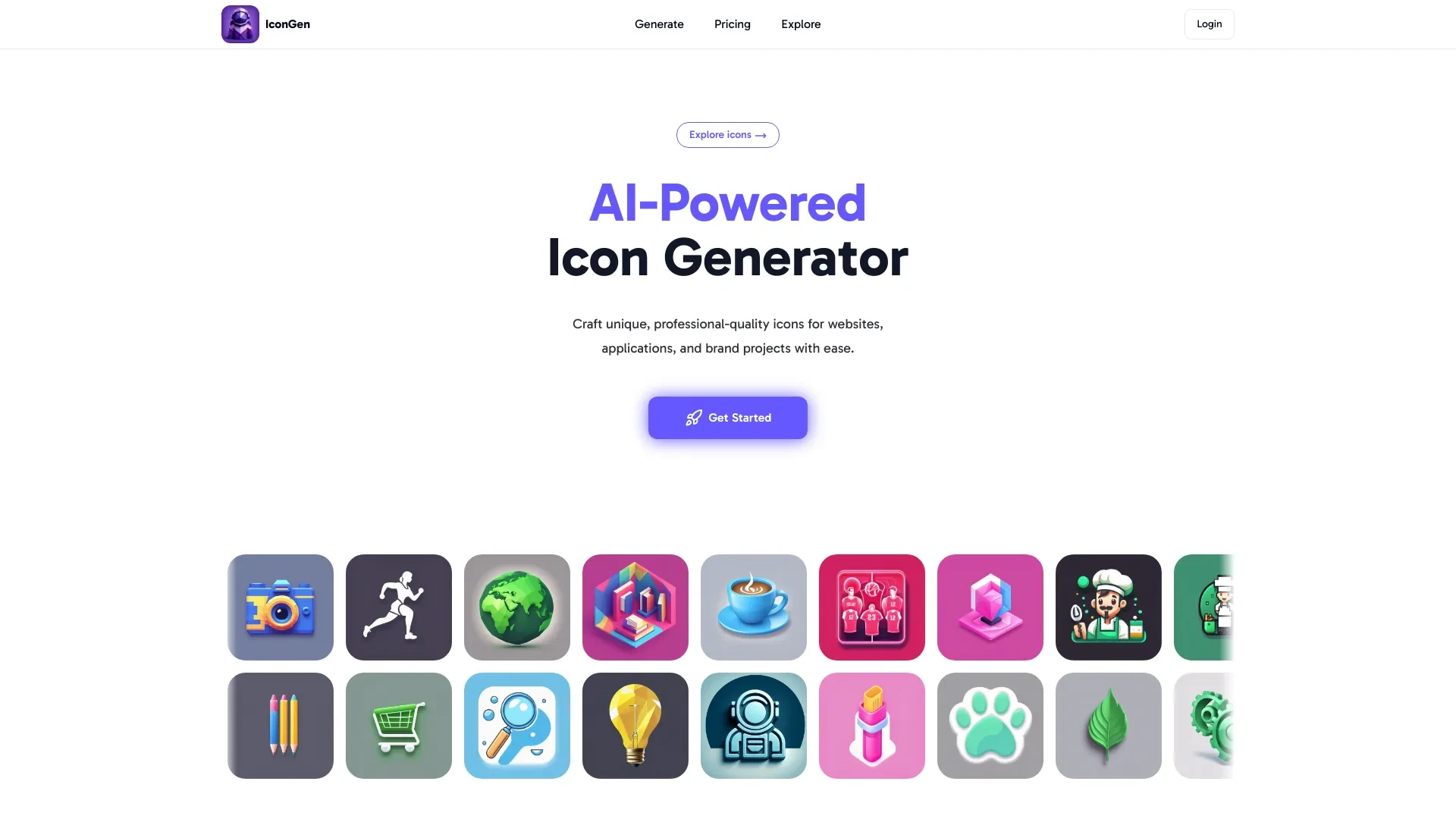
Task: Click the Explore navigation tab
Action: [800, 24]
